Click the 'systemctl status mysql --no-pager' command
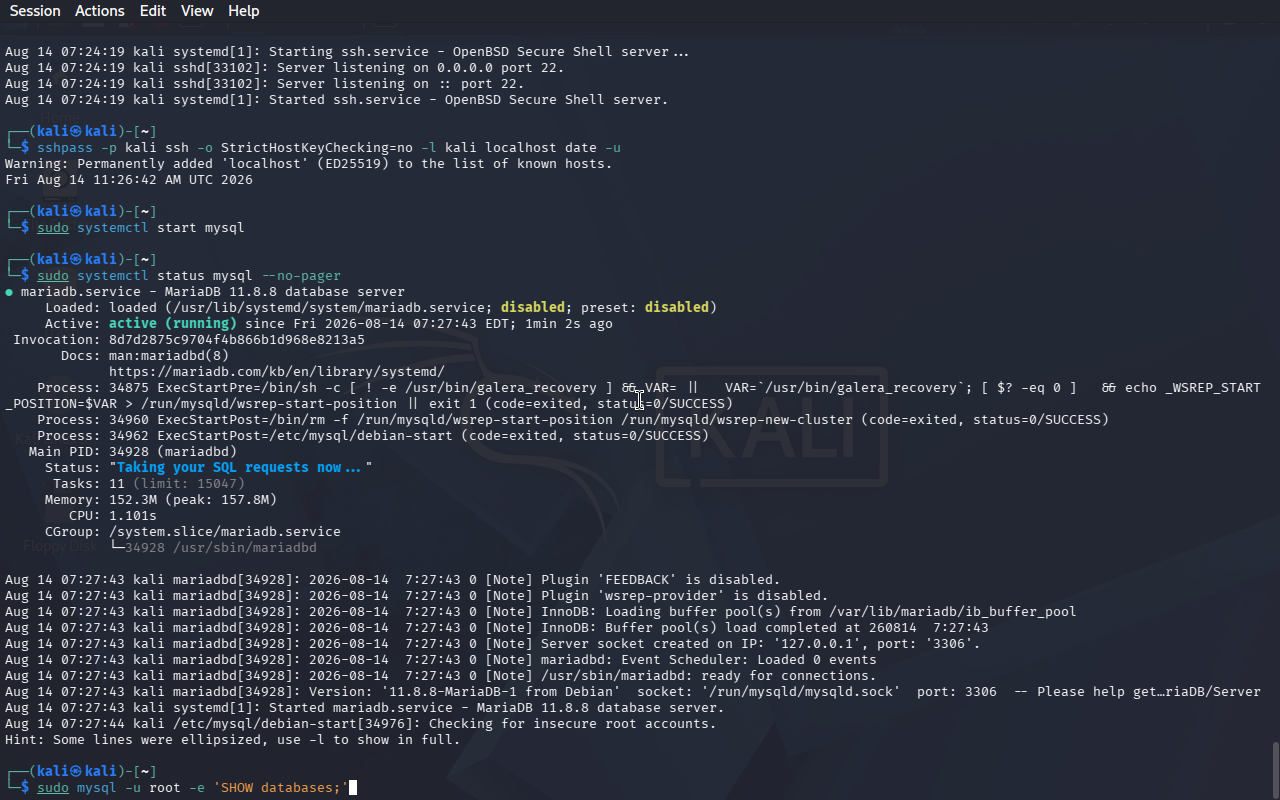 point(189,276)
